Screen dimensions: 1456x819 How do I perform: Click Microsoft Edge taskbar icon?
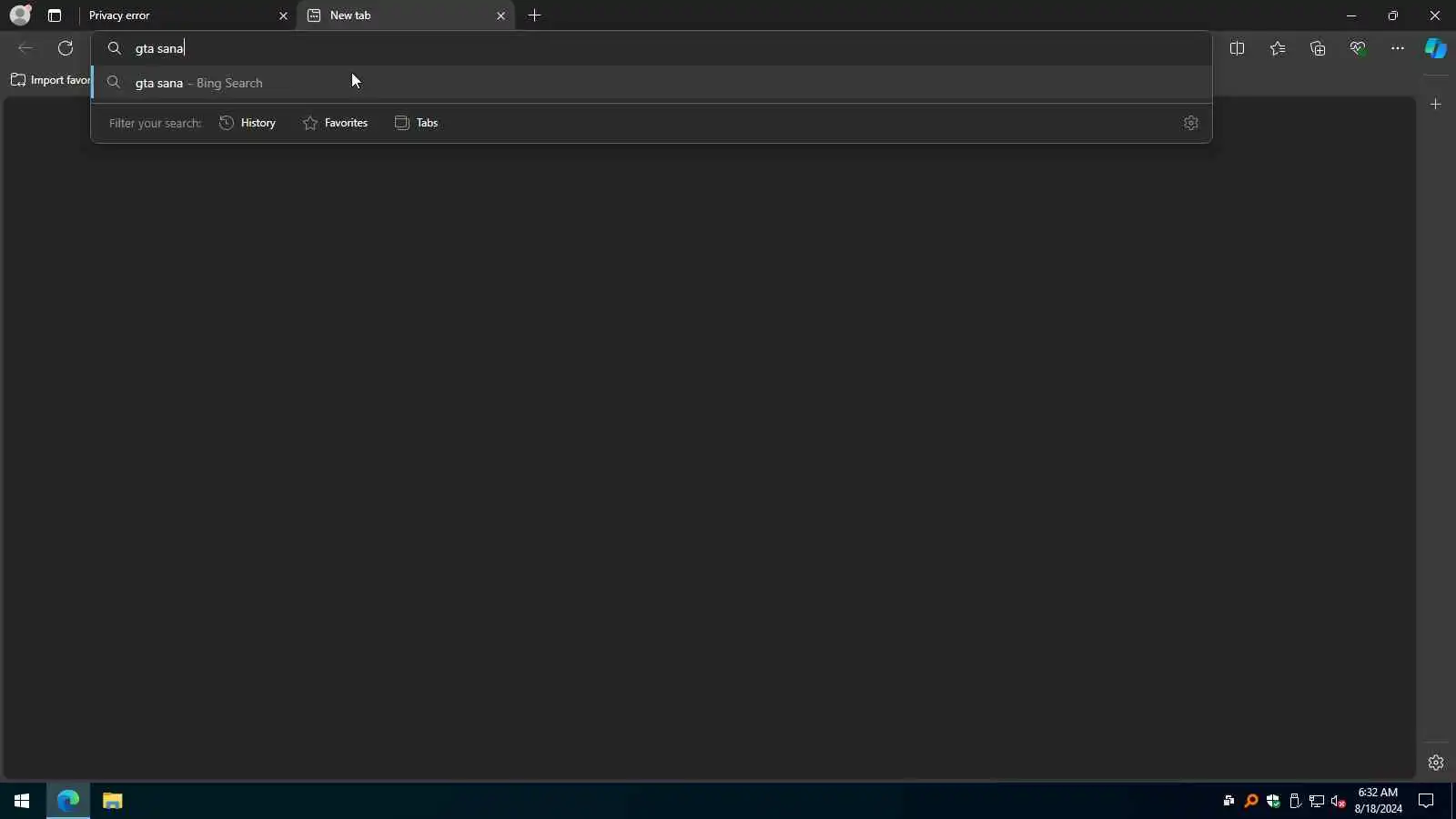[x=68, y=801]
